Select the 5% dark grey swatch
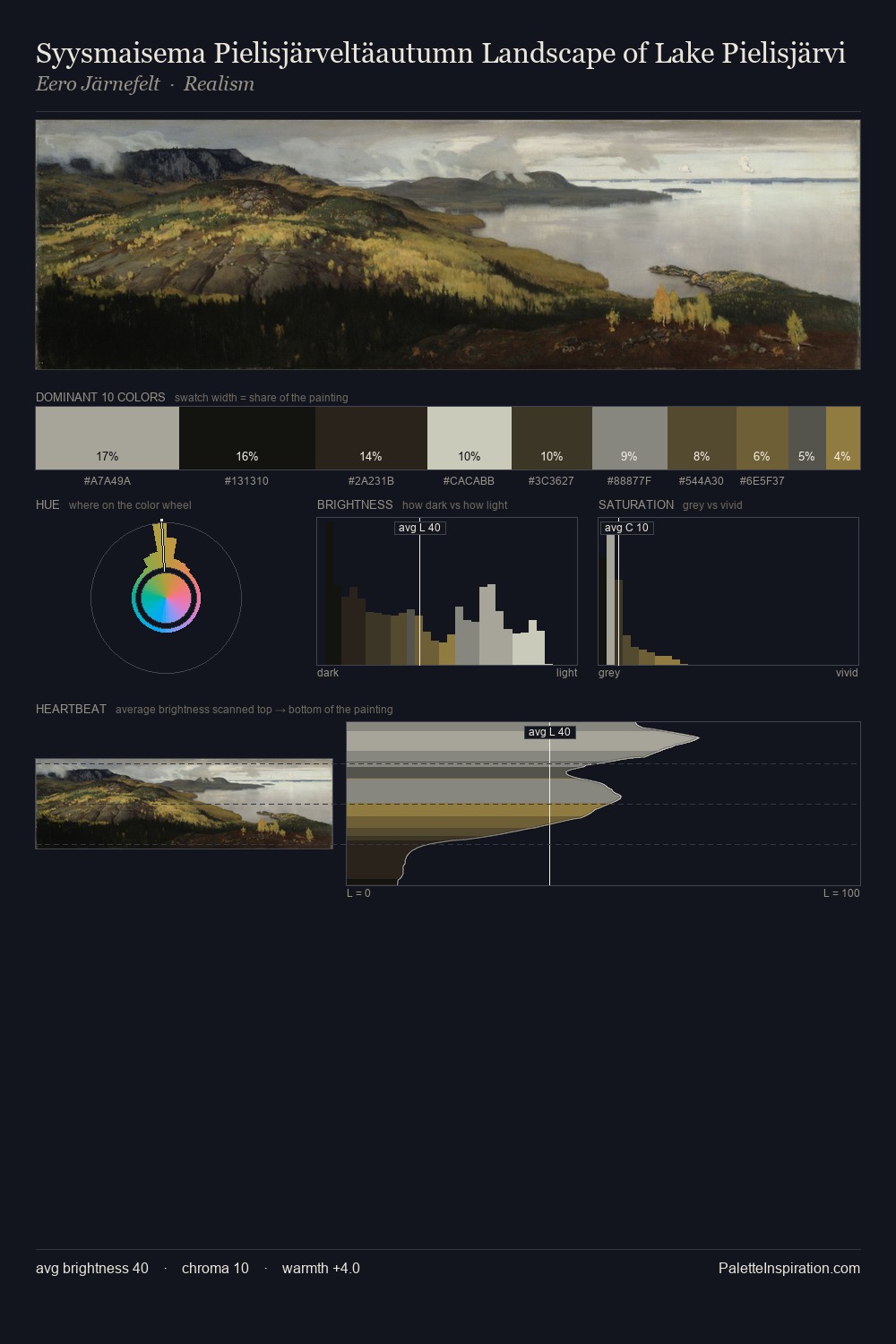The width and height of the screenshot is (896, 1344). pyautogui.click(x=807, y=438)
